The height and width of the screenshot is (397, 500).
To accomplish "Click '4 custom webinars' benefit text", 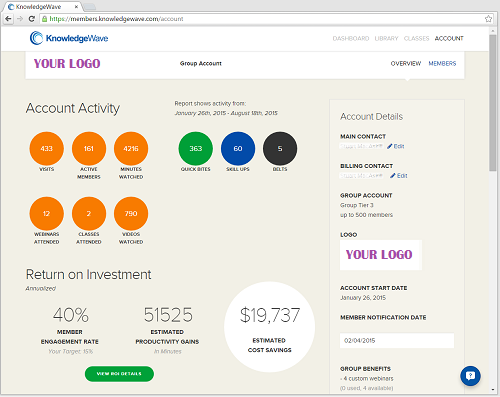I will (368, 379).
